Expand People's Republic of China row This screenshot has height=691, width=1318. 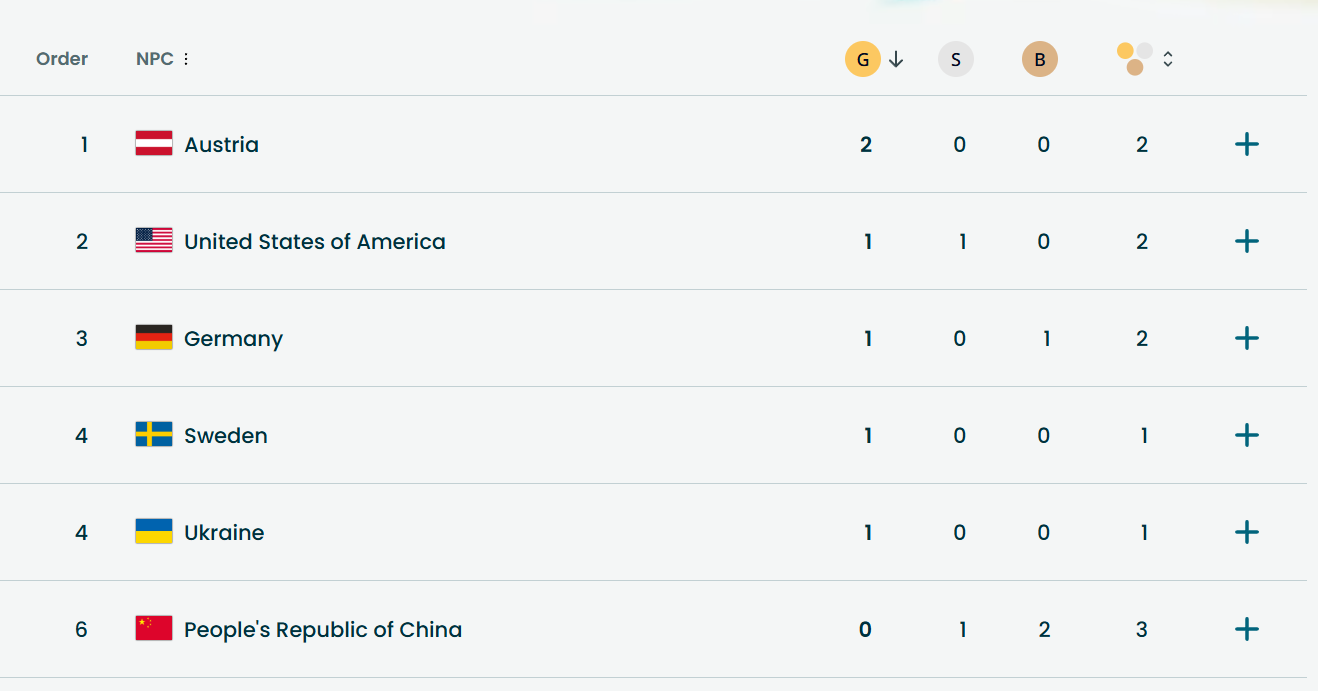coord(1246,629)
